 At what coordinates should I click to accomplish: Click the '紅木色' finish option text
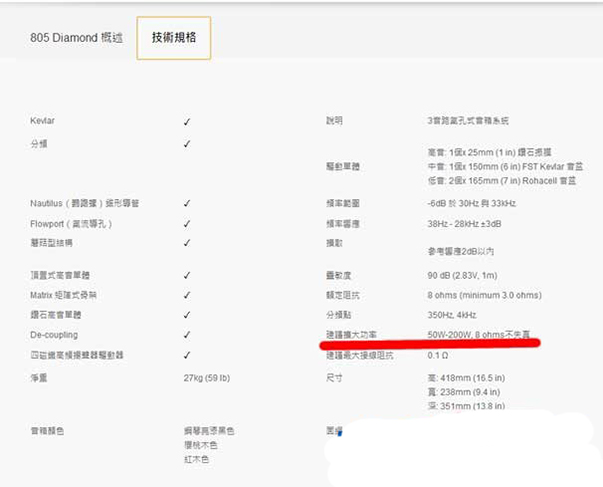pos(196,459)
